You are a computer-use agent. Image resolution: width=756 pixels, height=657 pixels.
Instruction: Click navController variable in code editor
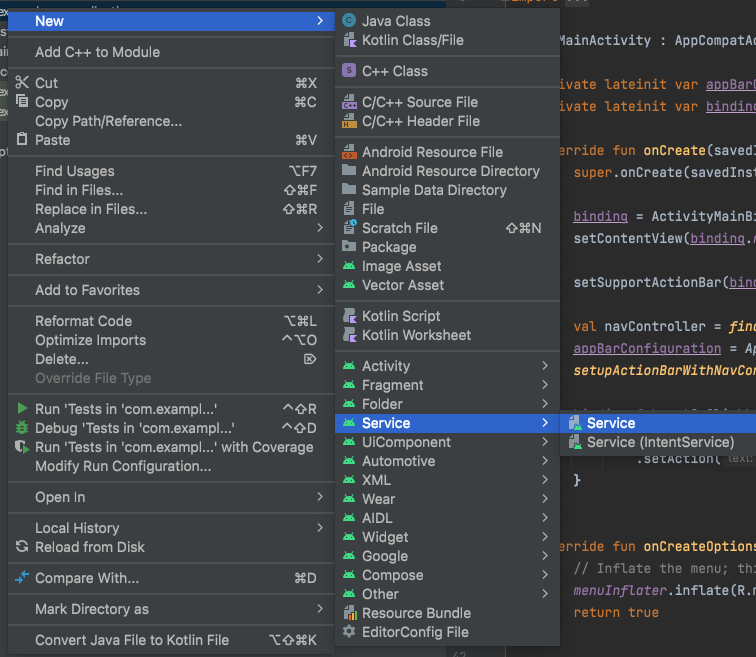[x=655, y=326]
